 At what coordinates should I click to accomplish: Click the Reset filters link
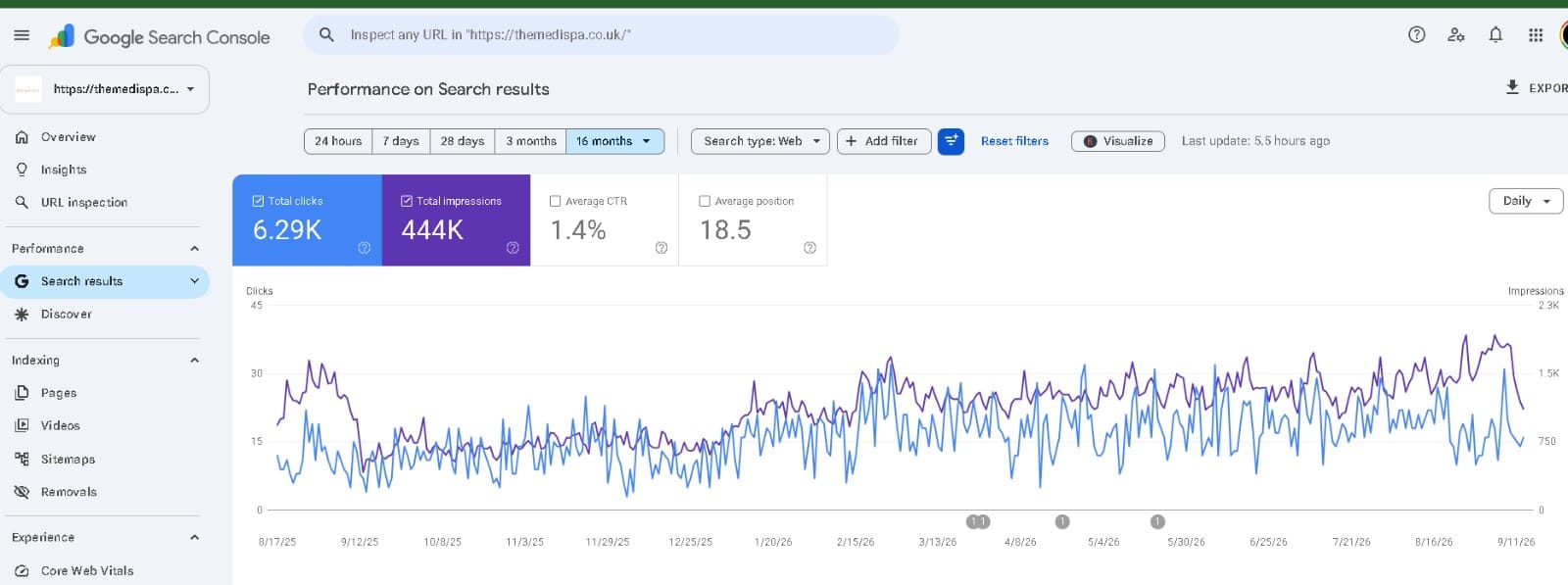(1014, 141)
